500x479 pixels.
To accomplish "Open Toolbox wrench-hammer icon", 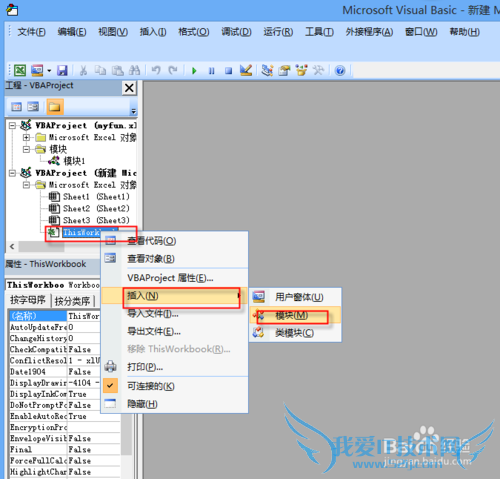I will [x=318, y=70].
